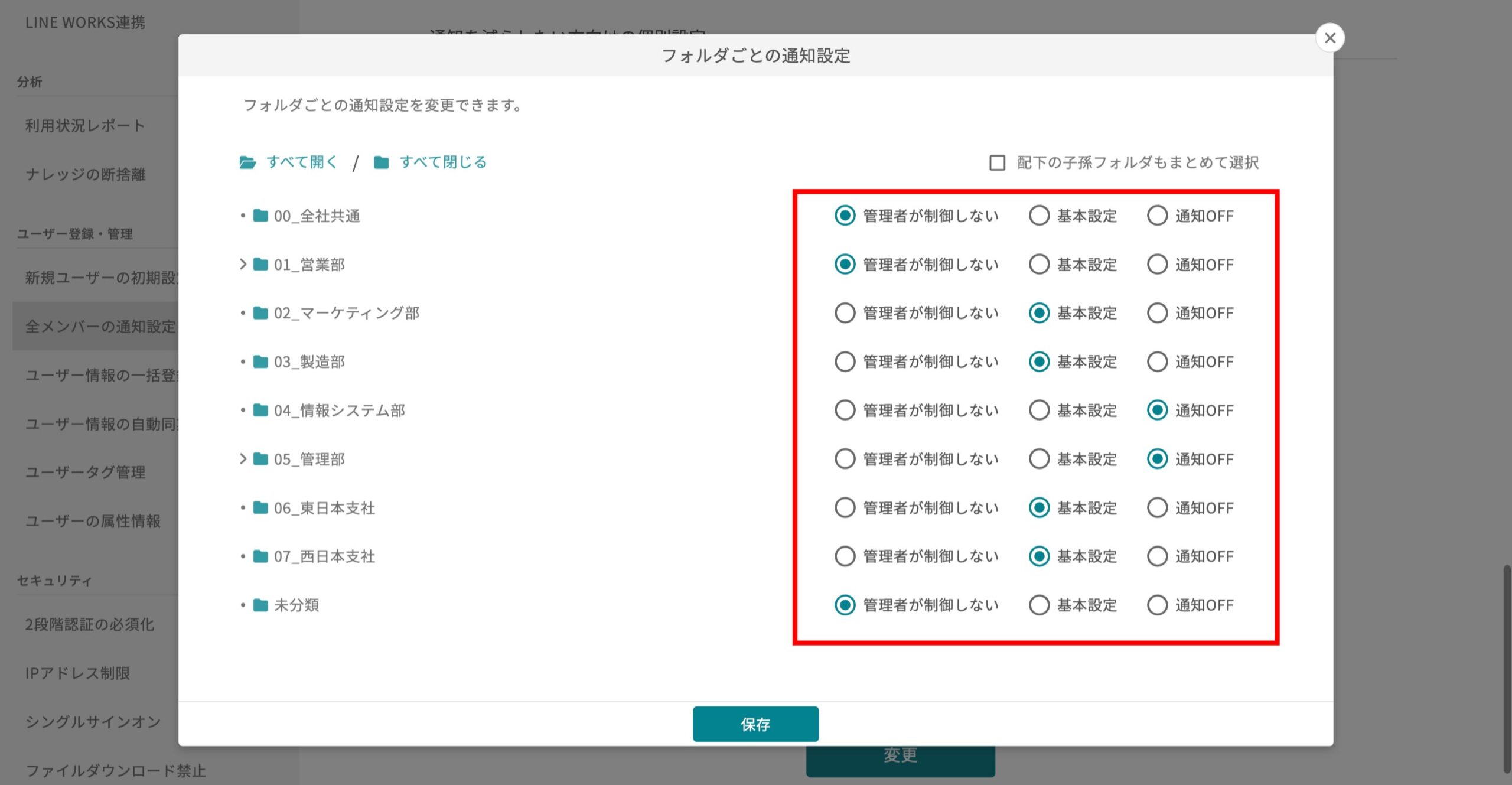The width and height of the screenshot is (1512, 785).
Task: Click the 02_マーケティング部 folder icon
Action: 260,312
